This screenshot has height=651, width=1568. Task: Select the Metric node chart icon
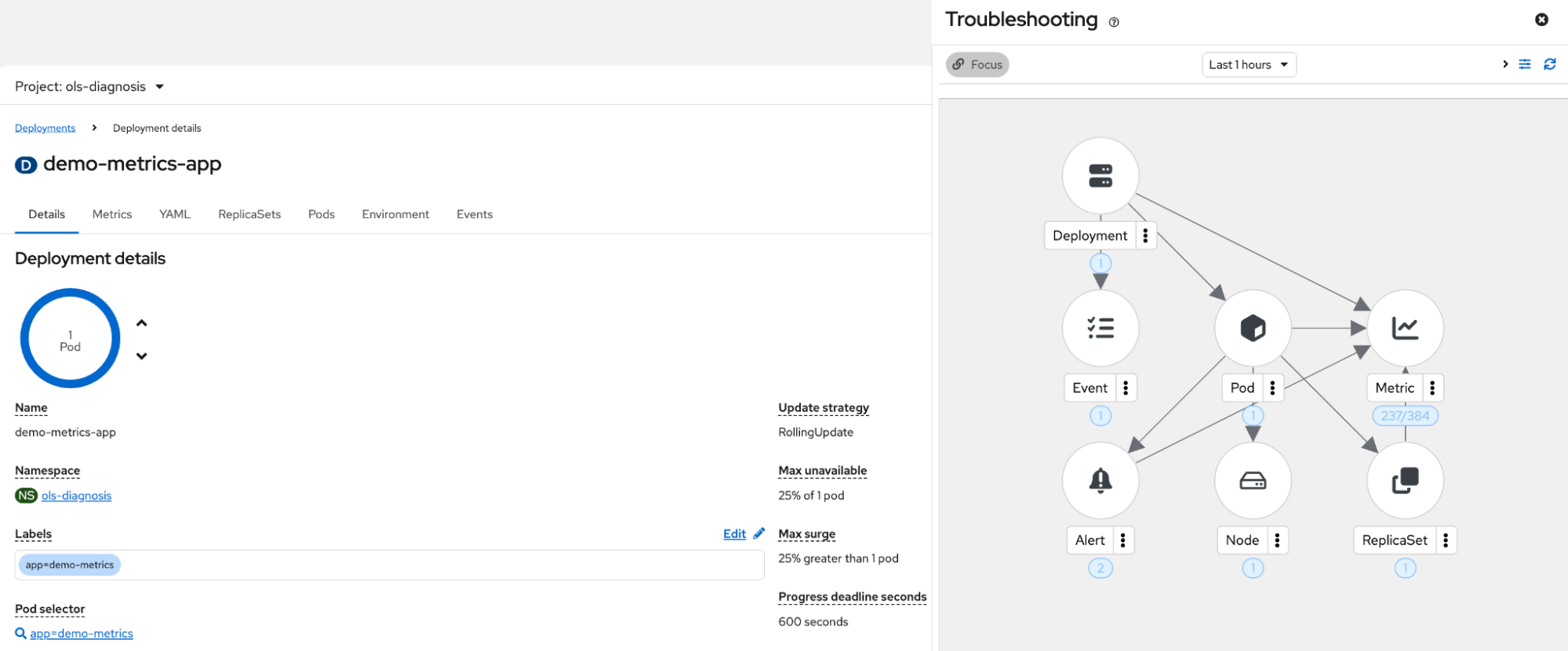[x=1405, y=328]
